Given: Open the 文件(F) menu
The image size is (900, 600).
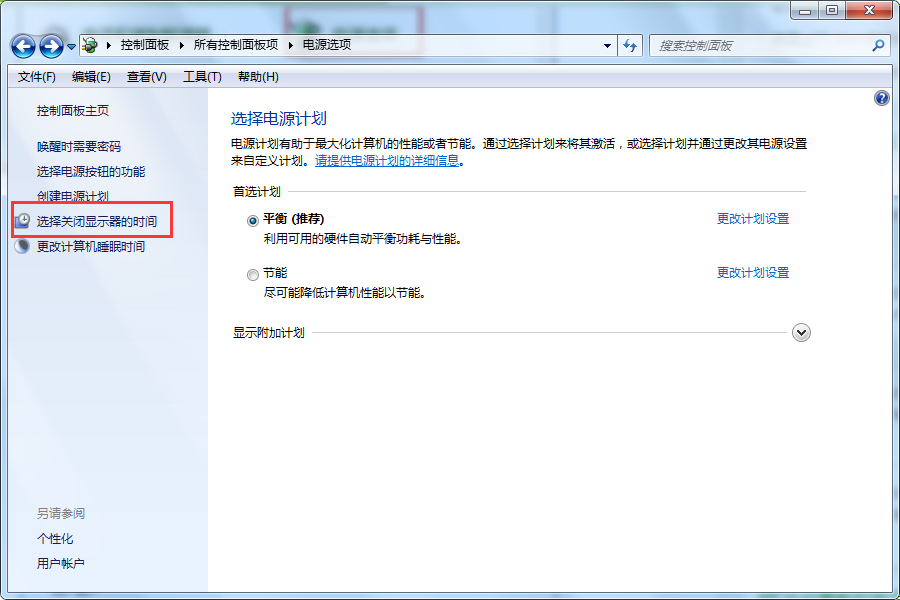Looking at the screenshot, I should click(37, 77).
